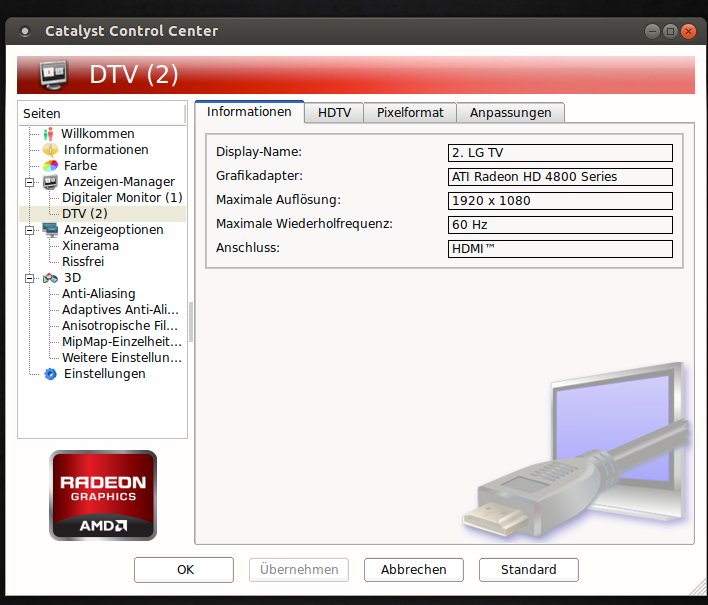Open the Informationen page in sidebar

click(106, 149)
